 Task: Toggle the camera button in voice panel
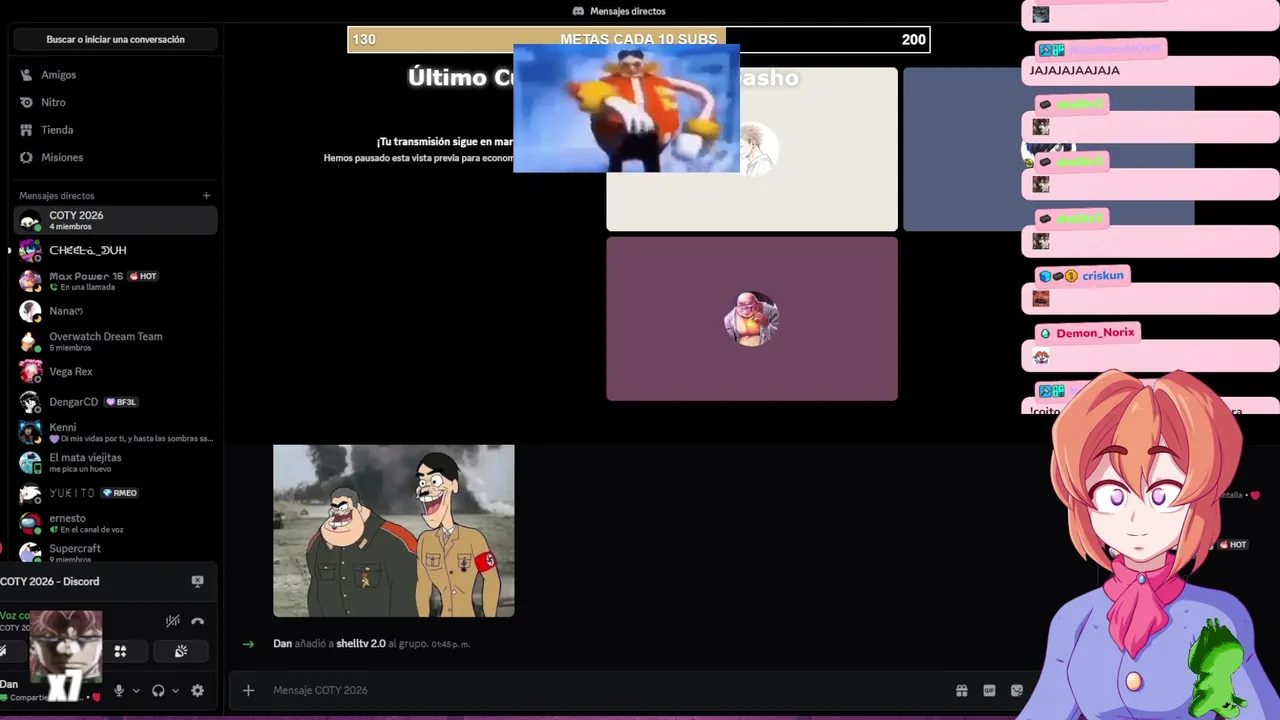[3, 651]
